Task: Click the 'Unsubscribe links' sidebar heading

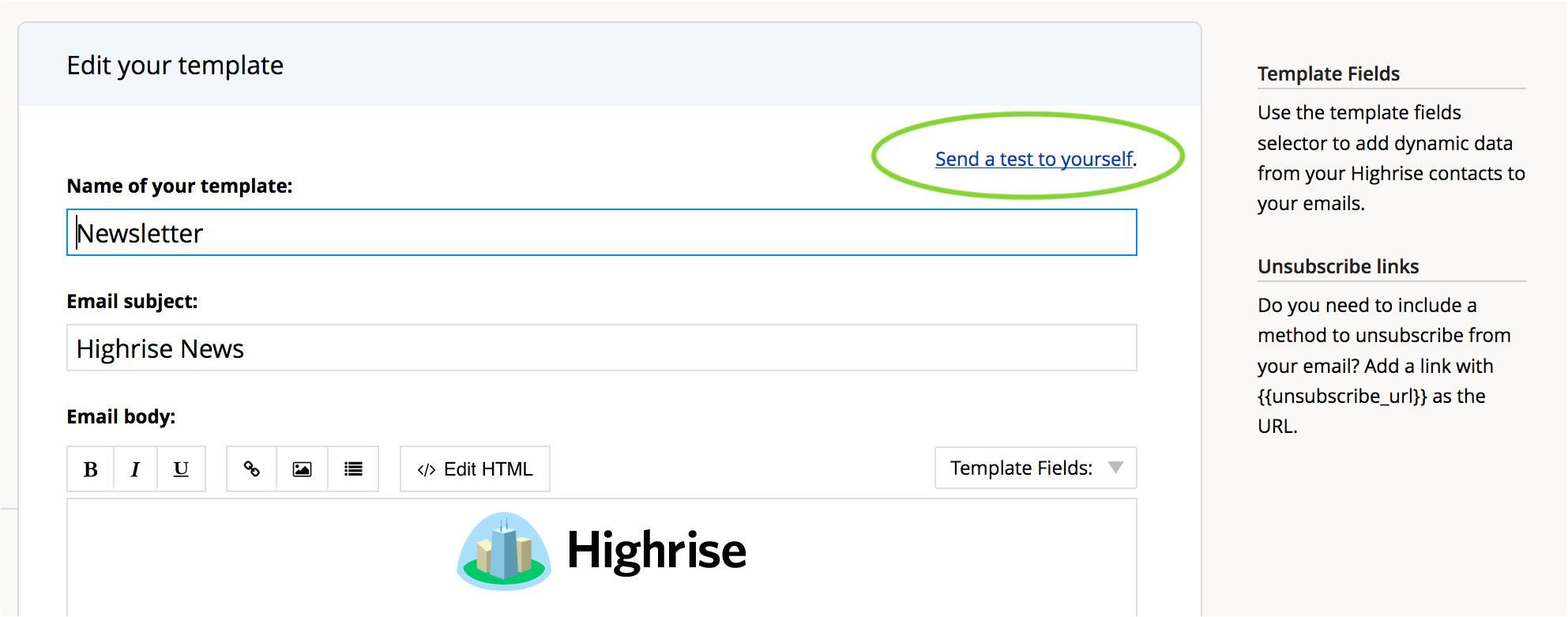Action: pos(1338,266)
